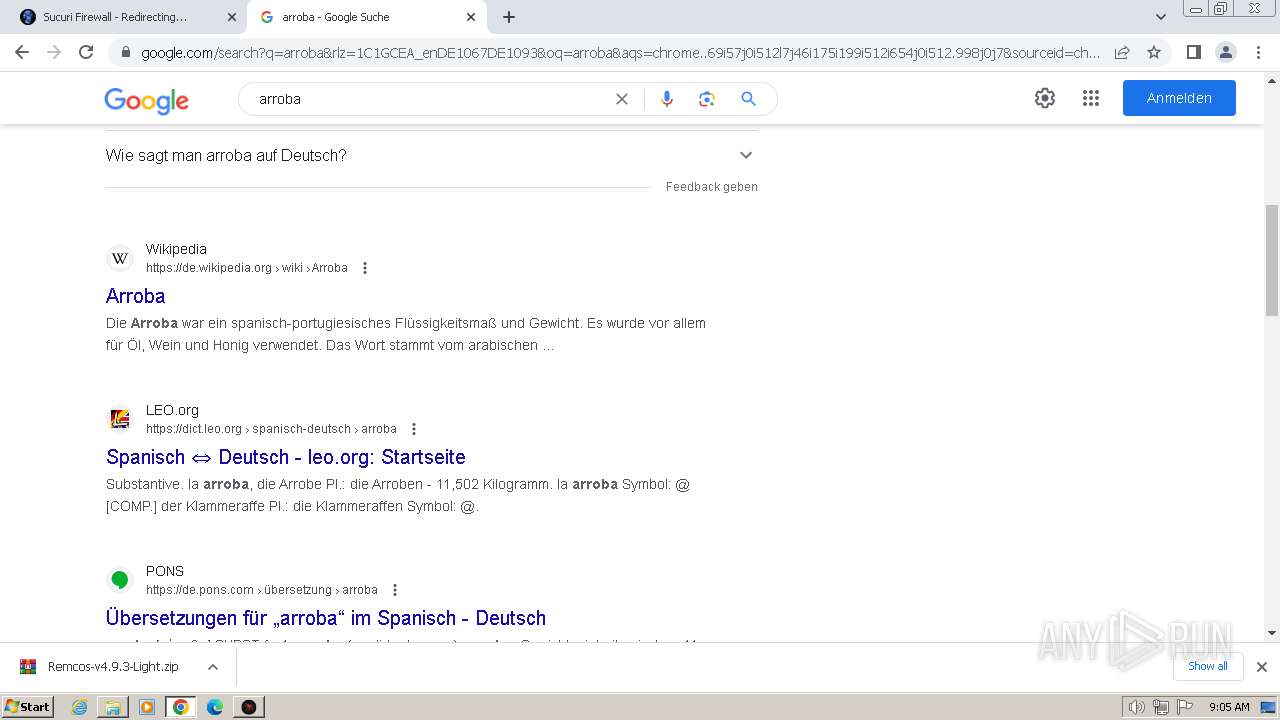
Task: Open the Google apps grid
Action: [1091, 98]
